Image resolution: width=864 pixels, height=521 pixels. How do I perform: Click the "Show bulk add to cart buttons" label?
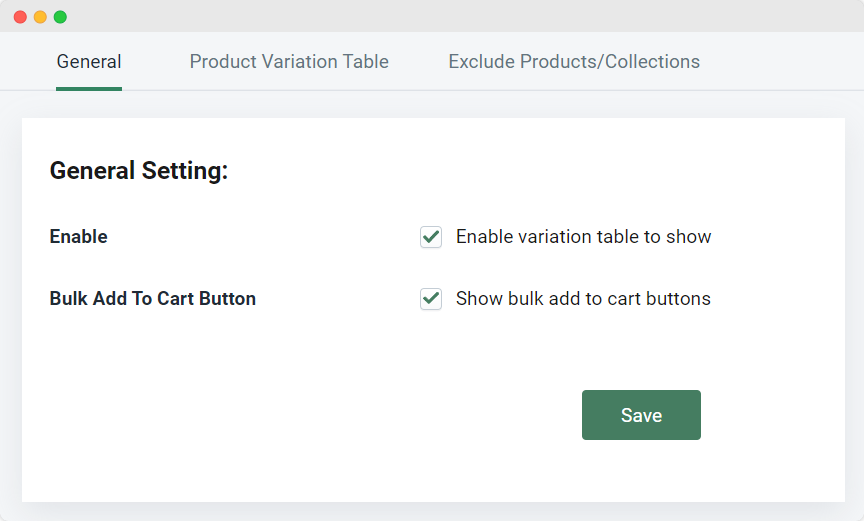pyautogui.click(x=583, y=299)
